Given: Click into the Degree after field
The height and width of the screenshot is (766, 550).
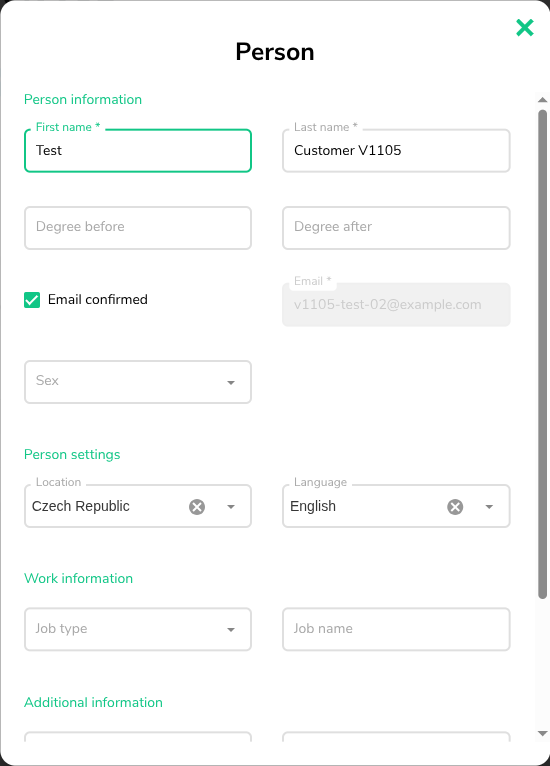Looking at the screenshot, I should click(396, 228).
